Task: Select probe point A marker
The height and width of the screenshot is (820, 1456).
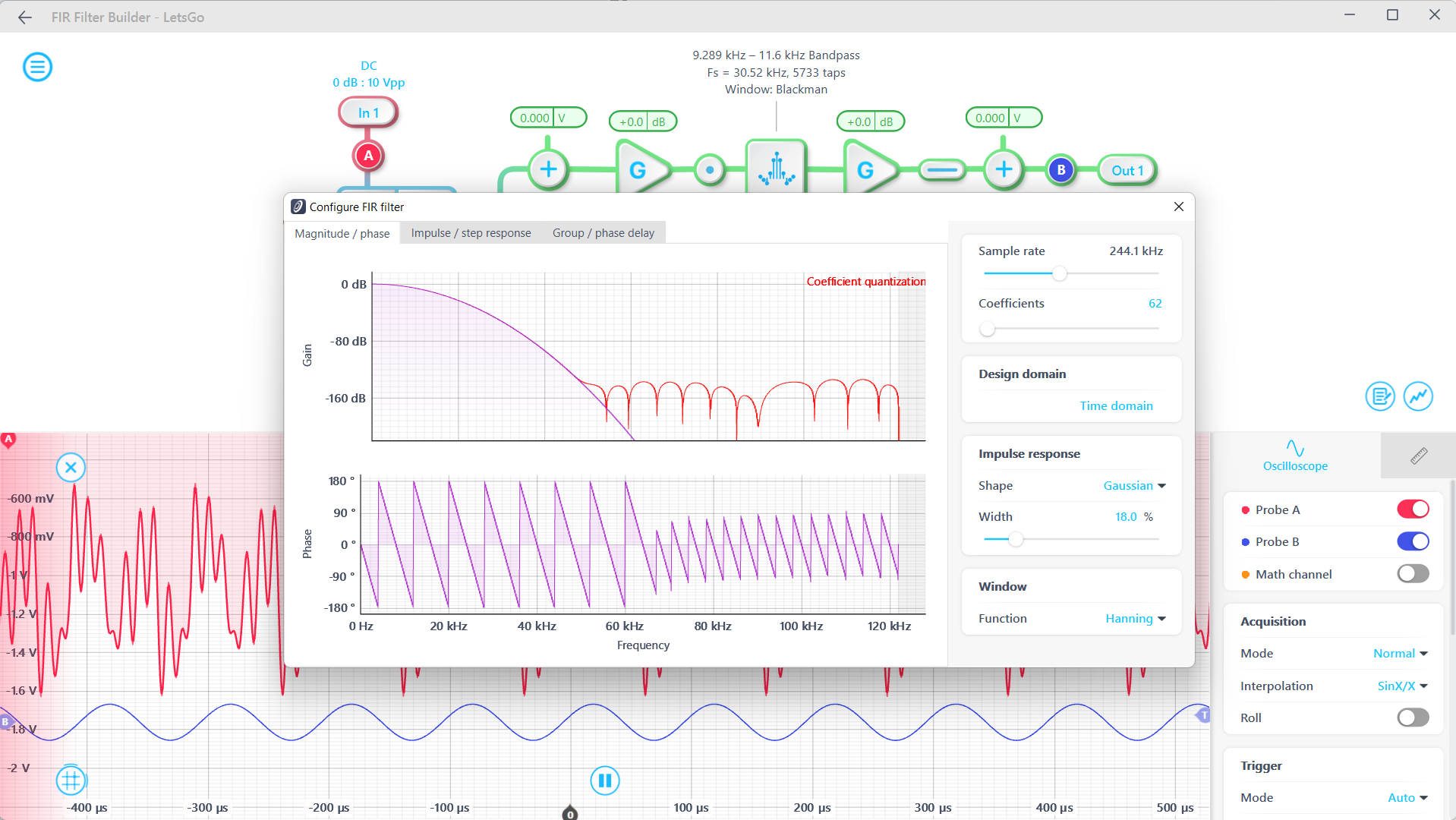Action: [368, 156]
